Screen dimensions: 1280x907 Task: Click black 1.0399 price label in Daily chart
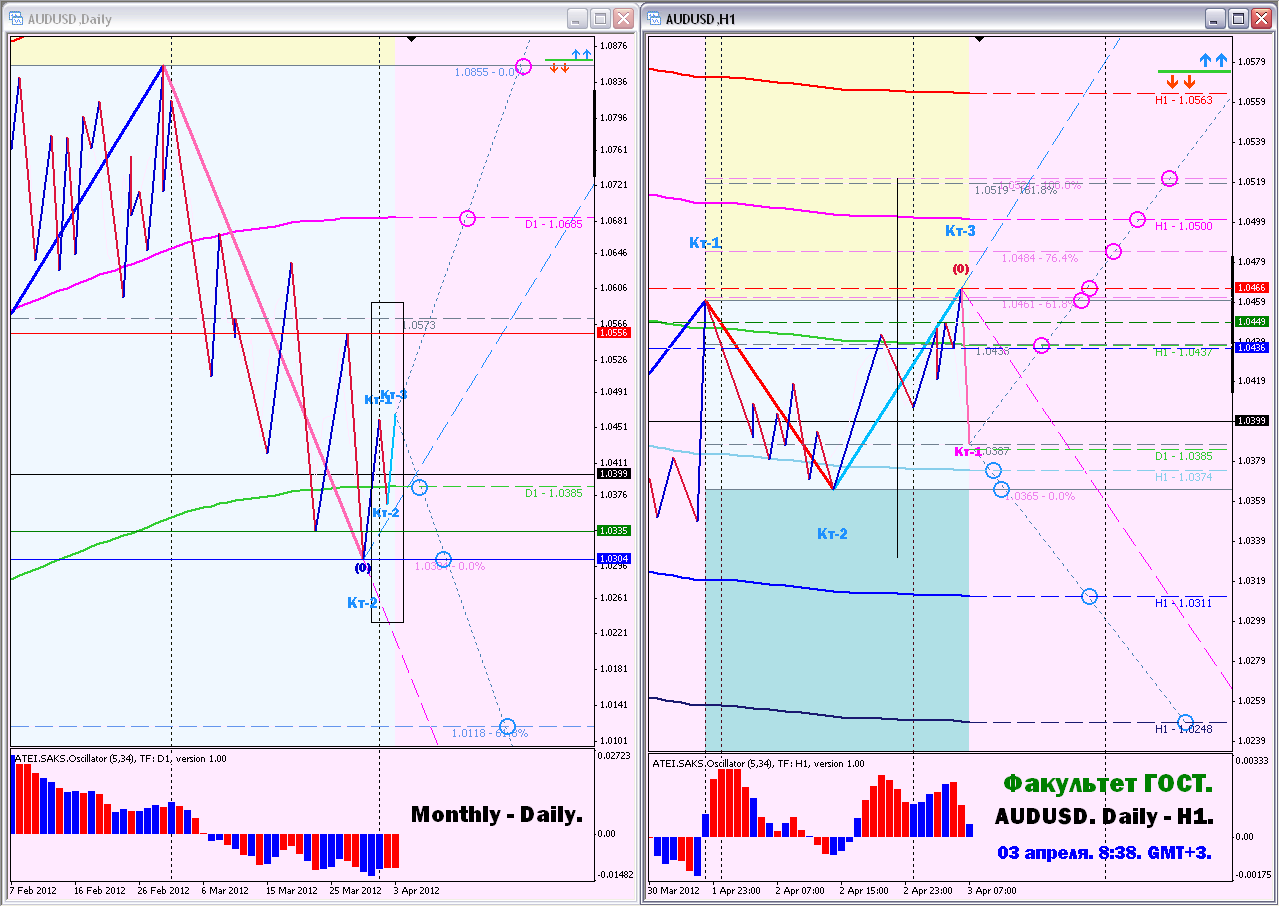coord(612,474)
